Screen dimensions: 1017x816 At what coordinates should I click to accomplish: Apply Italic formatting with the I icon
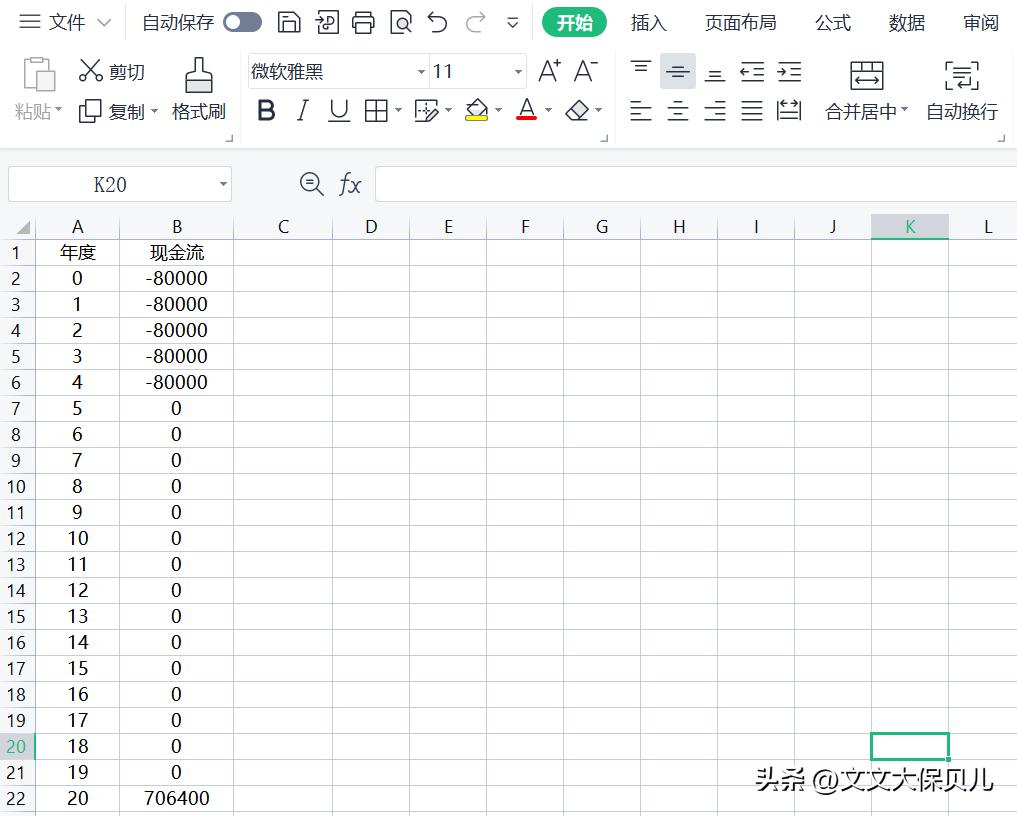click(302, 111)
